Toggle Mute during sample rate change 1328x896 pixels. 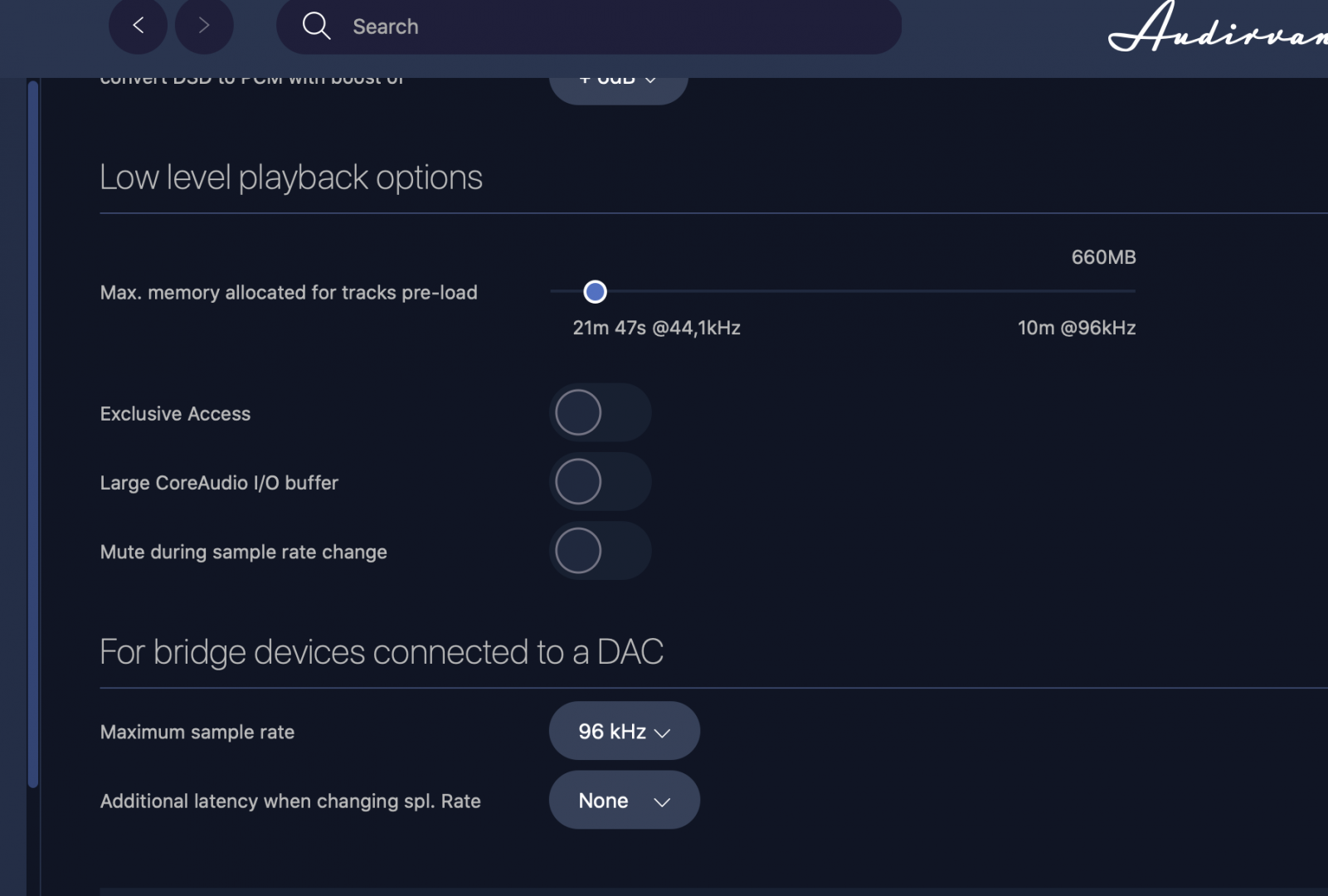coord(600,551)
